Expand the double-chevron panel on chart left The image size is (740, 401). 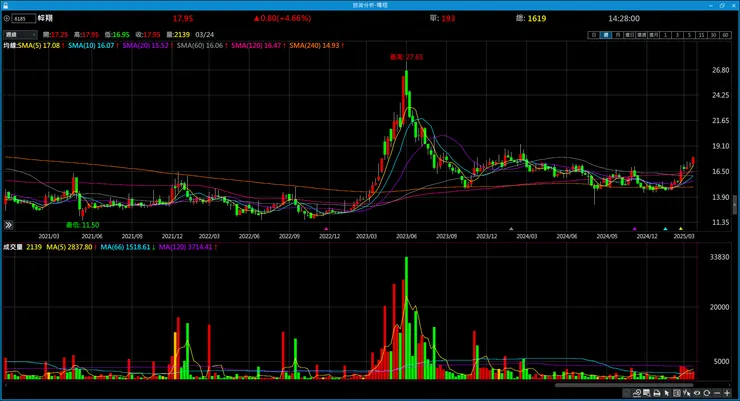tap(8, 225)
